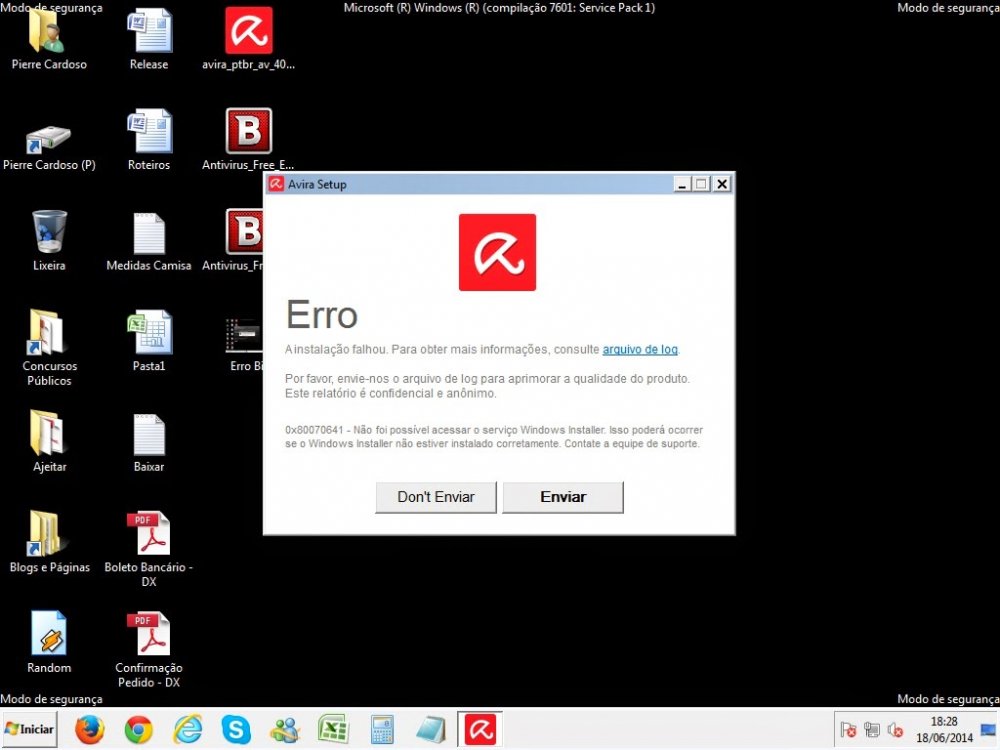
Task: Click the muted volume tray icon
Action: pyautogui.click(x=895, y=730)
